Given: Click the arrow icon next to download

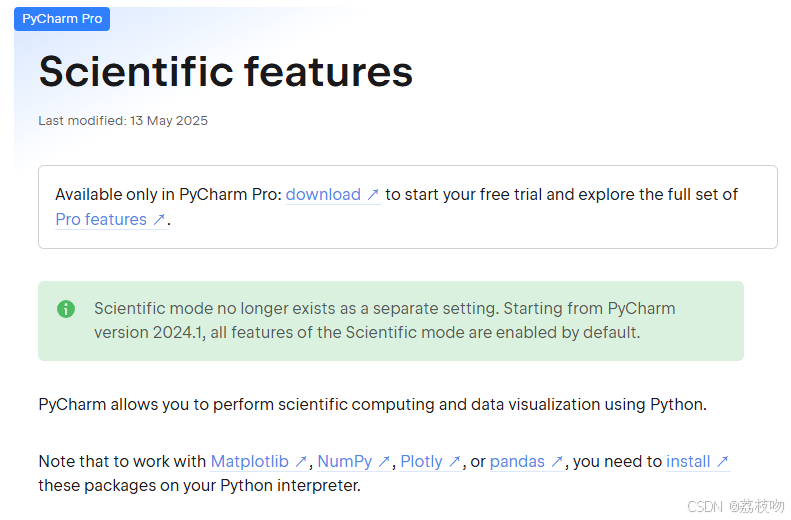Looking at the screenshot, I should (x=373, y=195).
